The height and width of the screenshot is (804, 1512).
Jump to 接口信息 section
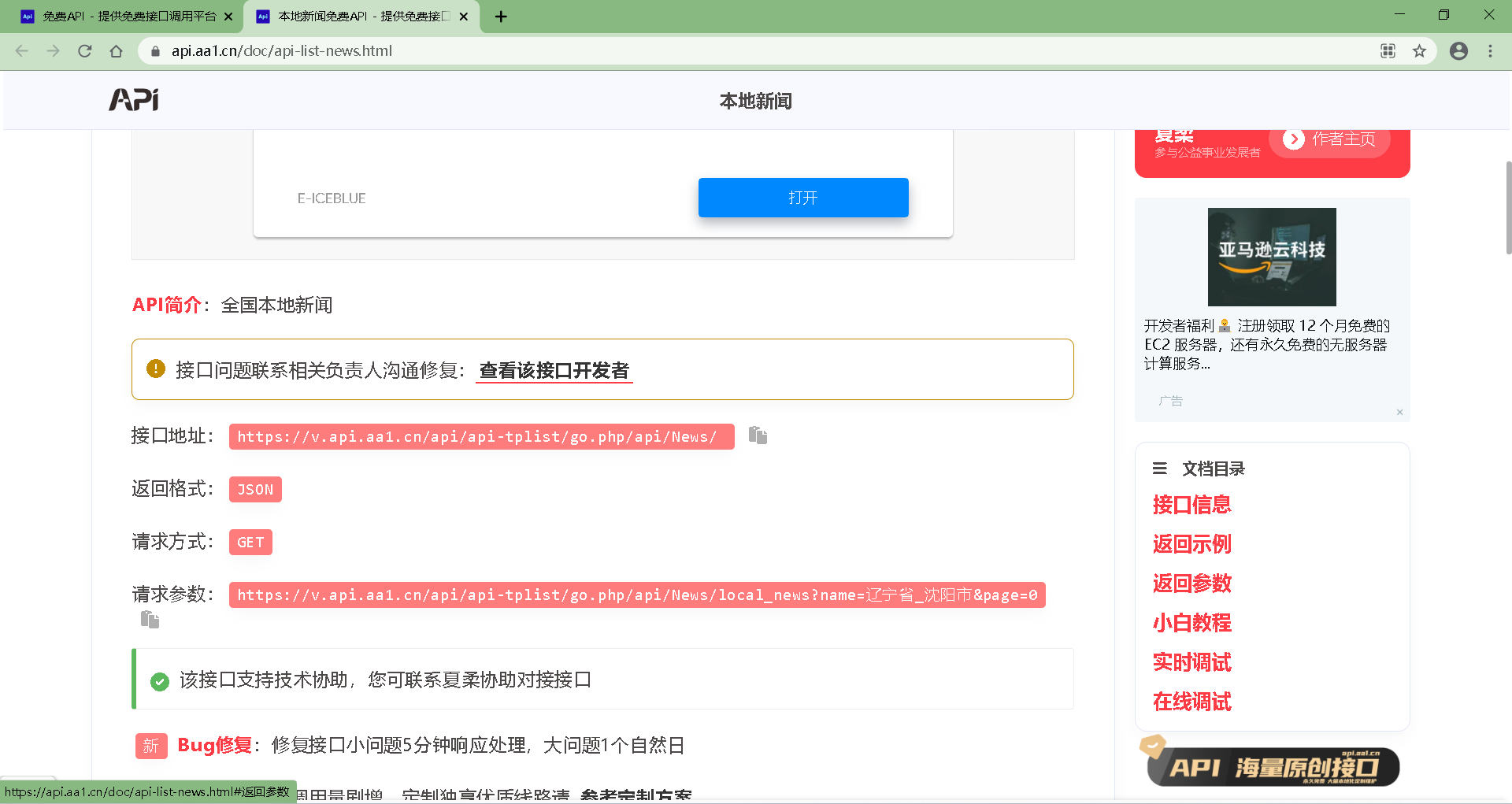pyautogui.click(x=1191, y=505)
